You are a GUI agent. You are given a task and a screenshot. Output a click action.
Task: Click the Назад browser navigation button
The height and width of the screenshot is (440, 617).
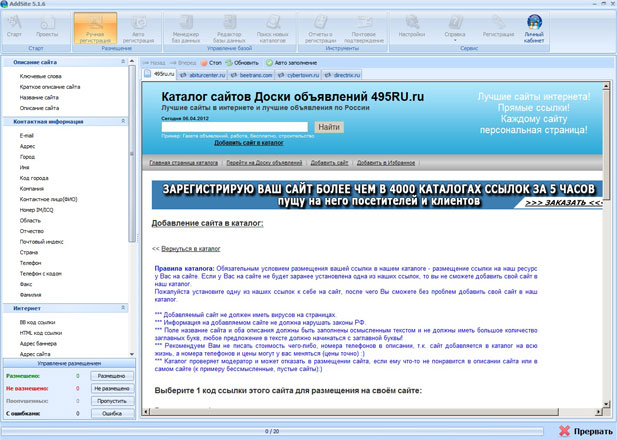(154, 63)
